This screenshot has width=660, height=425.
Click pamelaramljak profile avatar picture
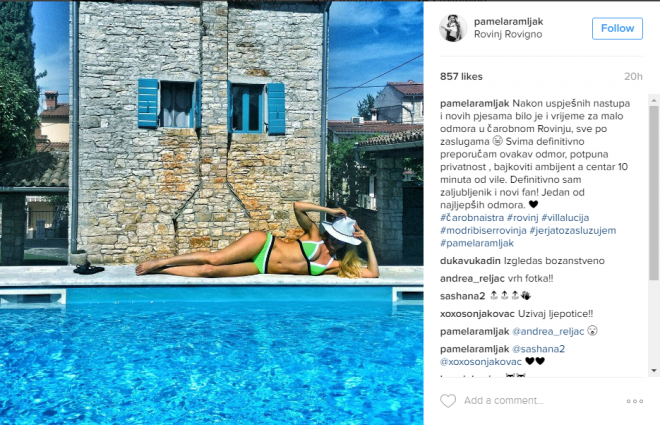tap(453, 28)
